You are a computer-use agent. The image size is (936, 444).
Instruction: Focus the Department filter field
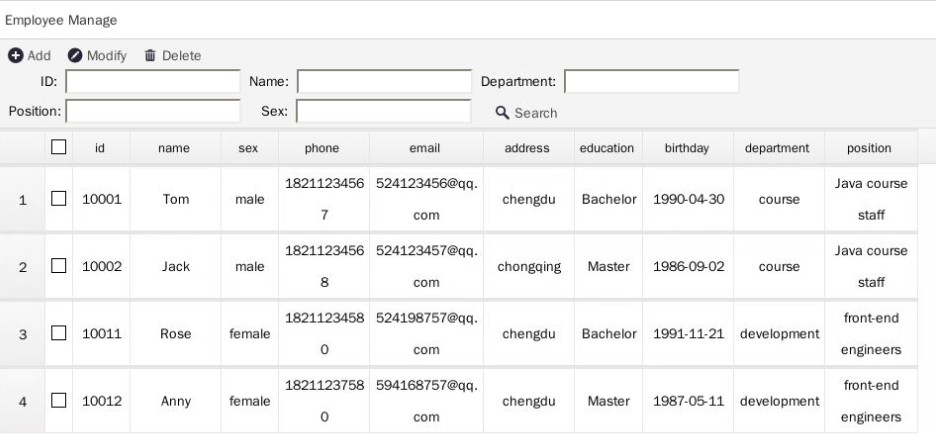click(x=652, y=82)
